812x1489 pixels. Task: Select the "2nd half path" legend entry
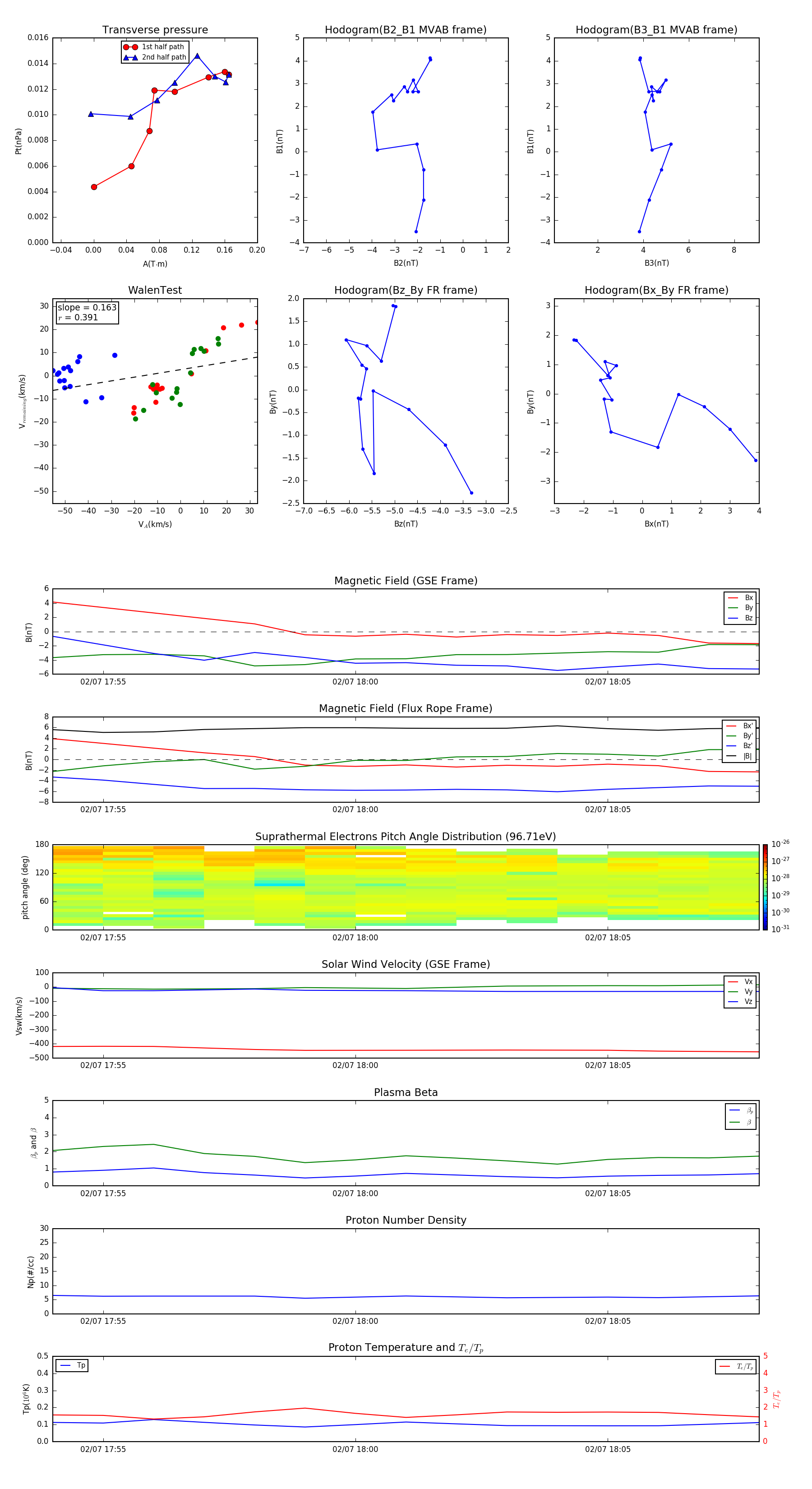154,57
